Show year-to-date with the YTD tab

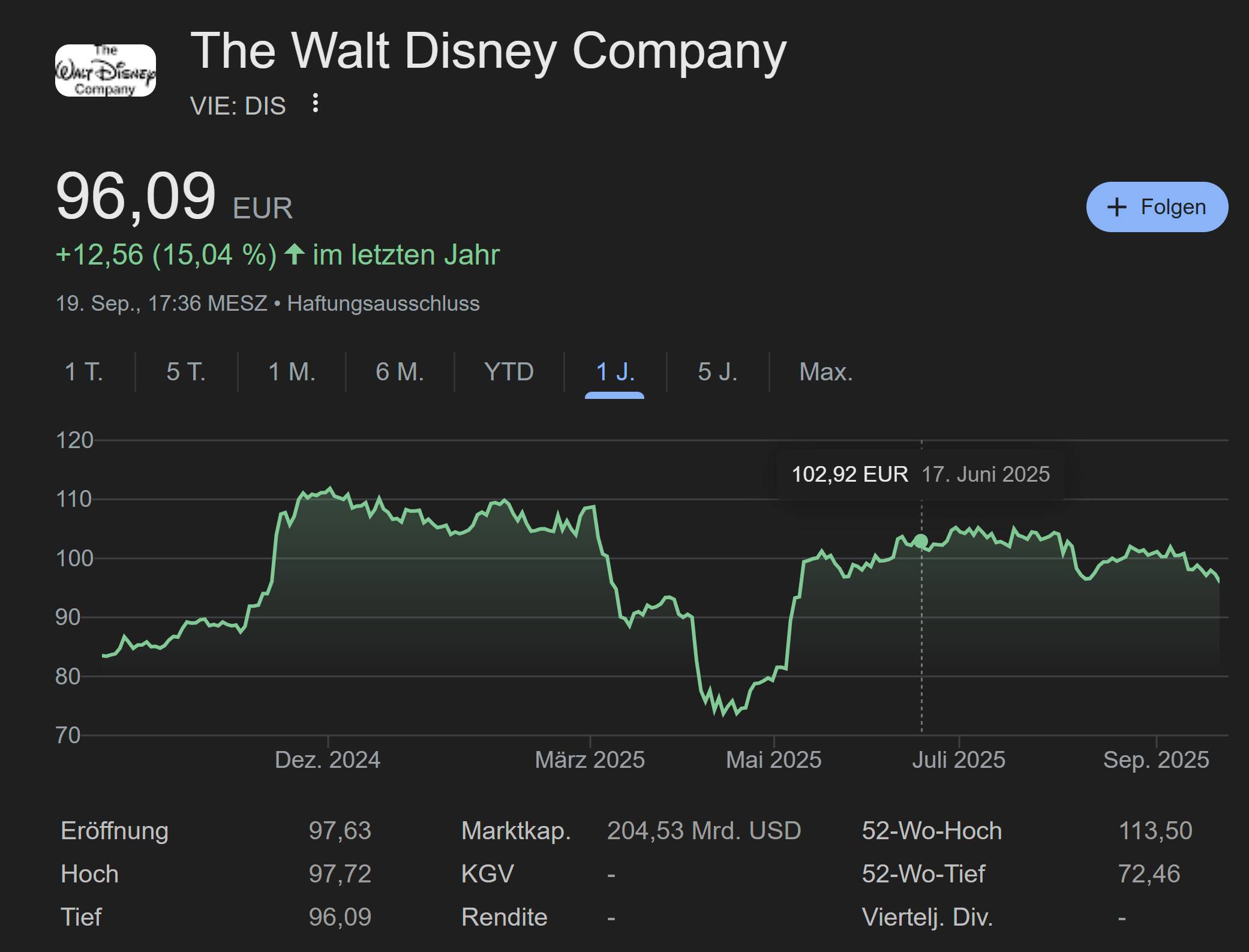point(509,372)
